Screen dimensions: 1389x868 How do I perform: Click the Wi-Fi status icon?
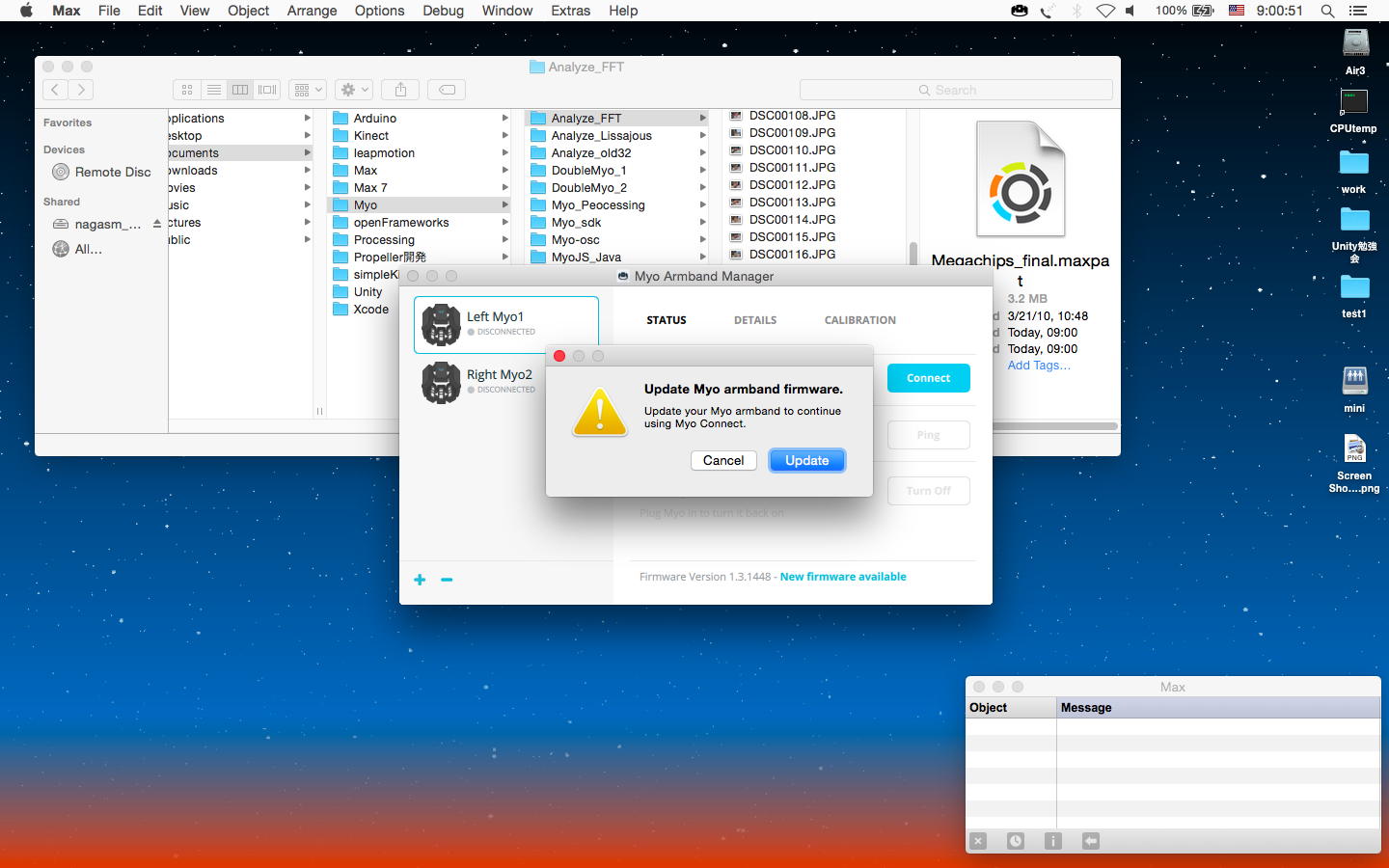coord(1105,11)
